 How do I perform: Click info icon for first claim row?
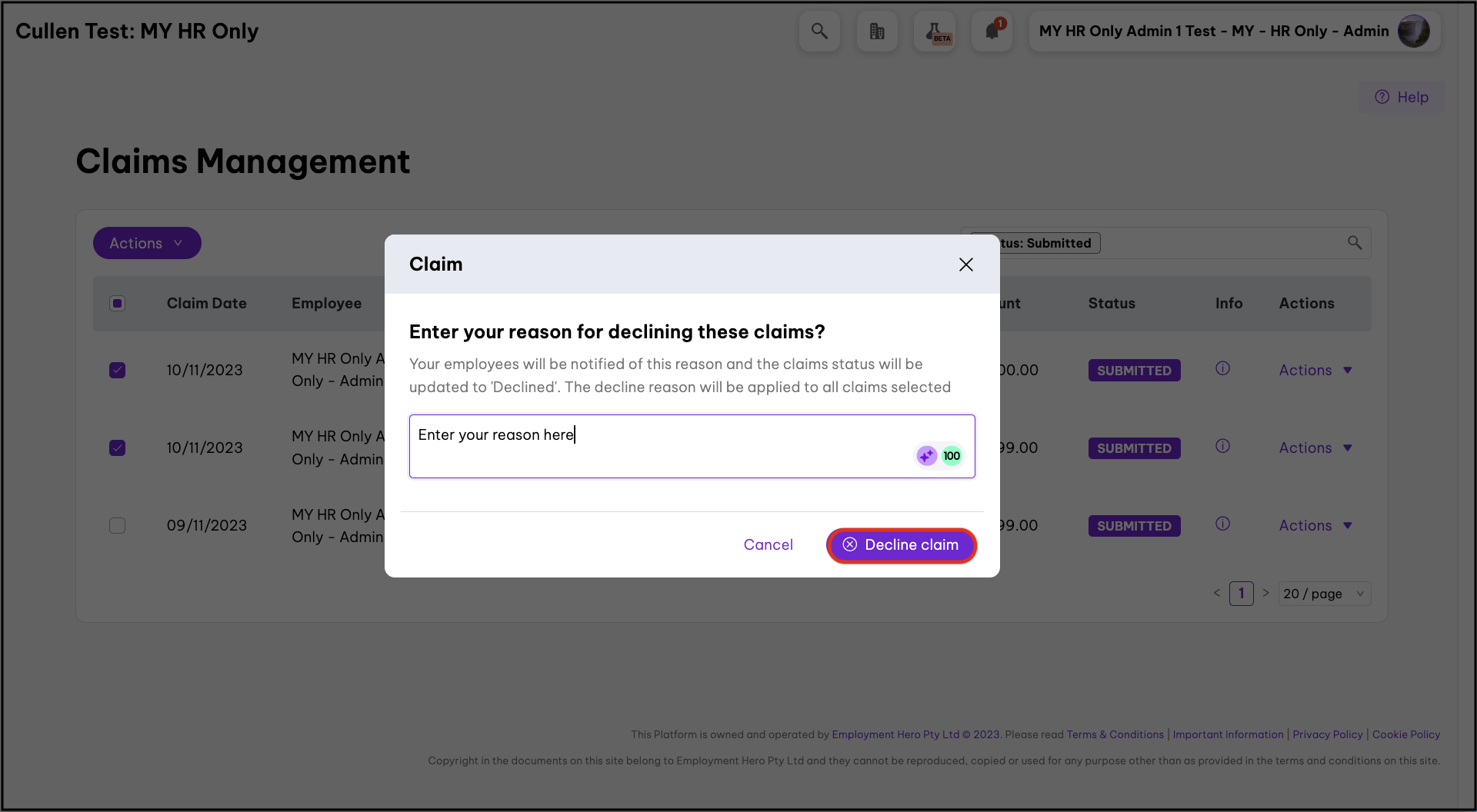tap(1222, 368)
